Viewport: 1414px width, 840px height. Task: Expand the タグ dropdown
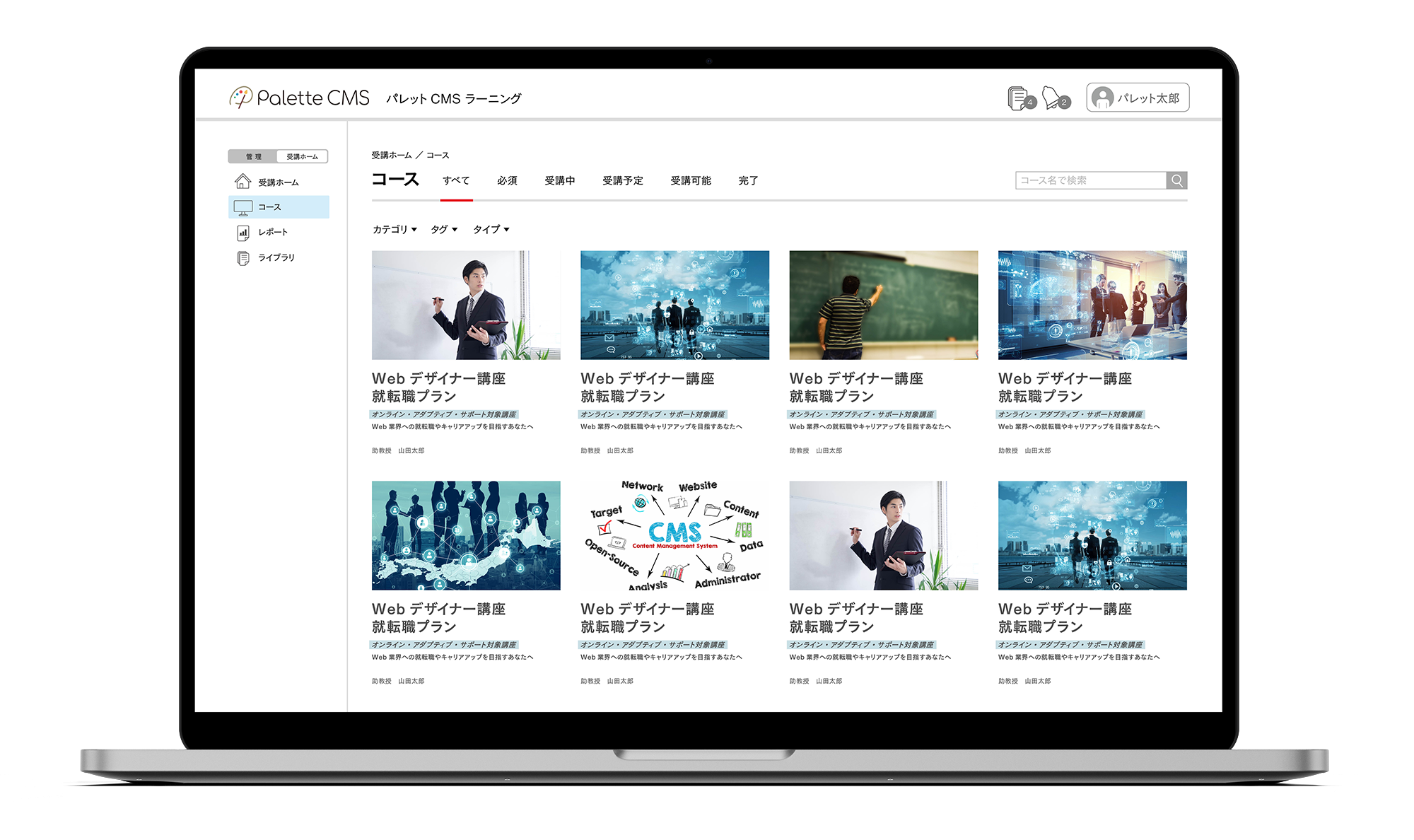click(x=444, y=229)
